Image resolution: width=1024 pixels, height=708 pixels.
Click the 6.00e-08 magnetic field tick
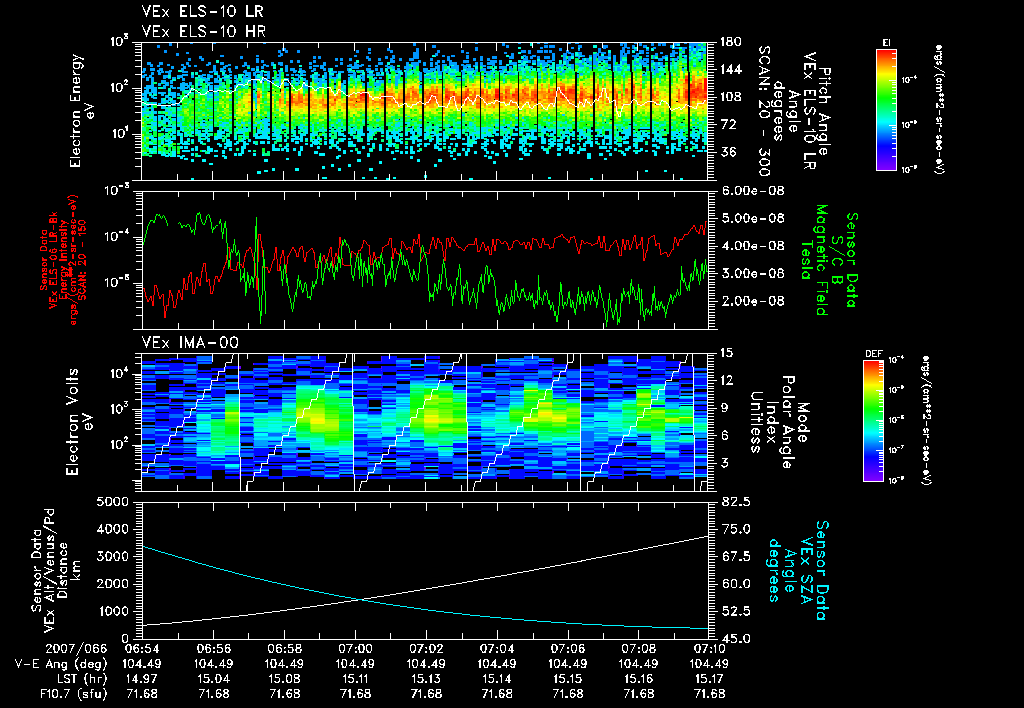click(x=751, y=191)
